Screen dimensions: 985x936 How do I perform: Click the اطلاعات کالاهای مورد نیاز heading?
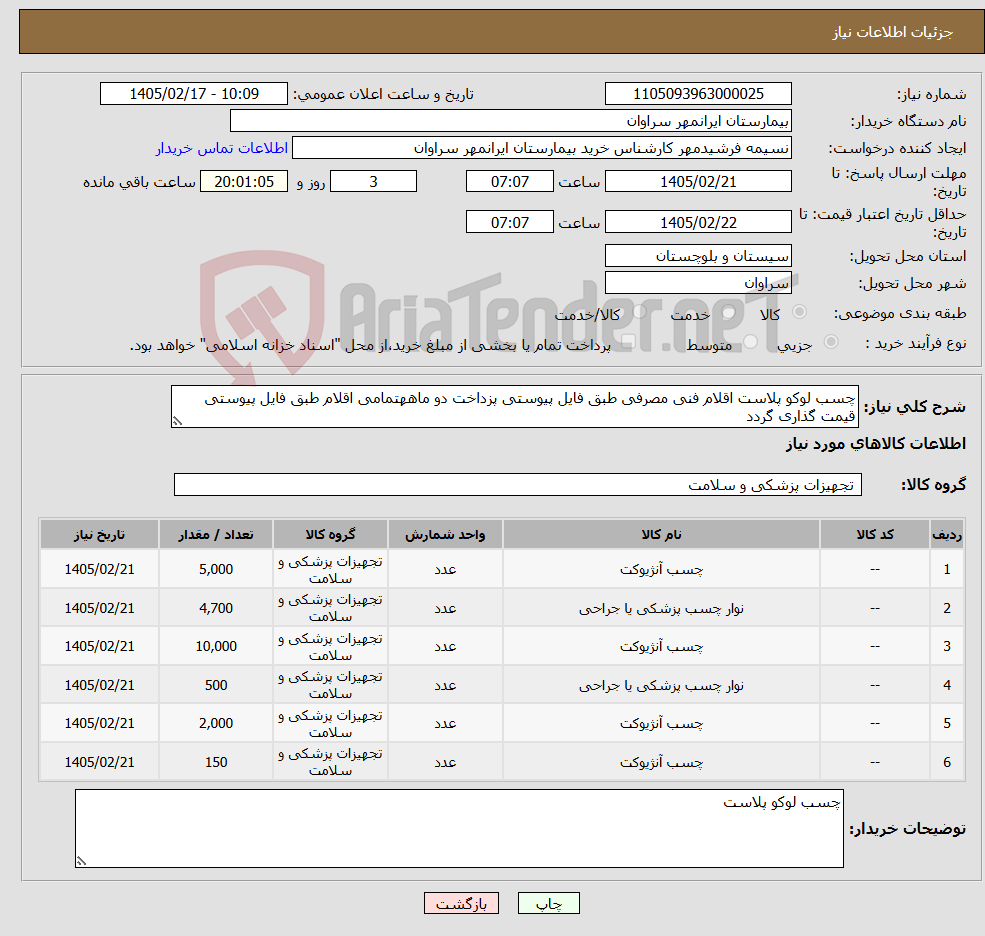876,444
